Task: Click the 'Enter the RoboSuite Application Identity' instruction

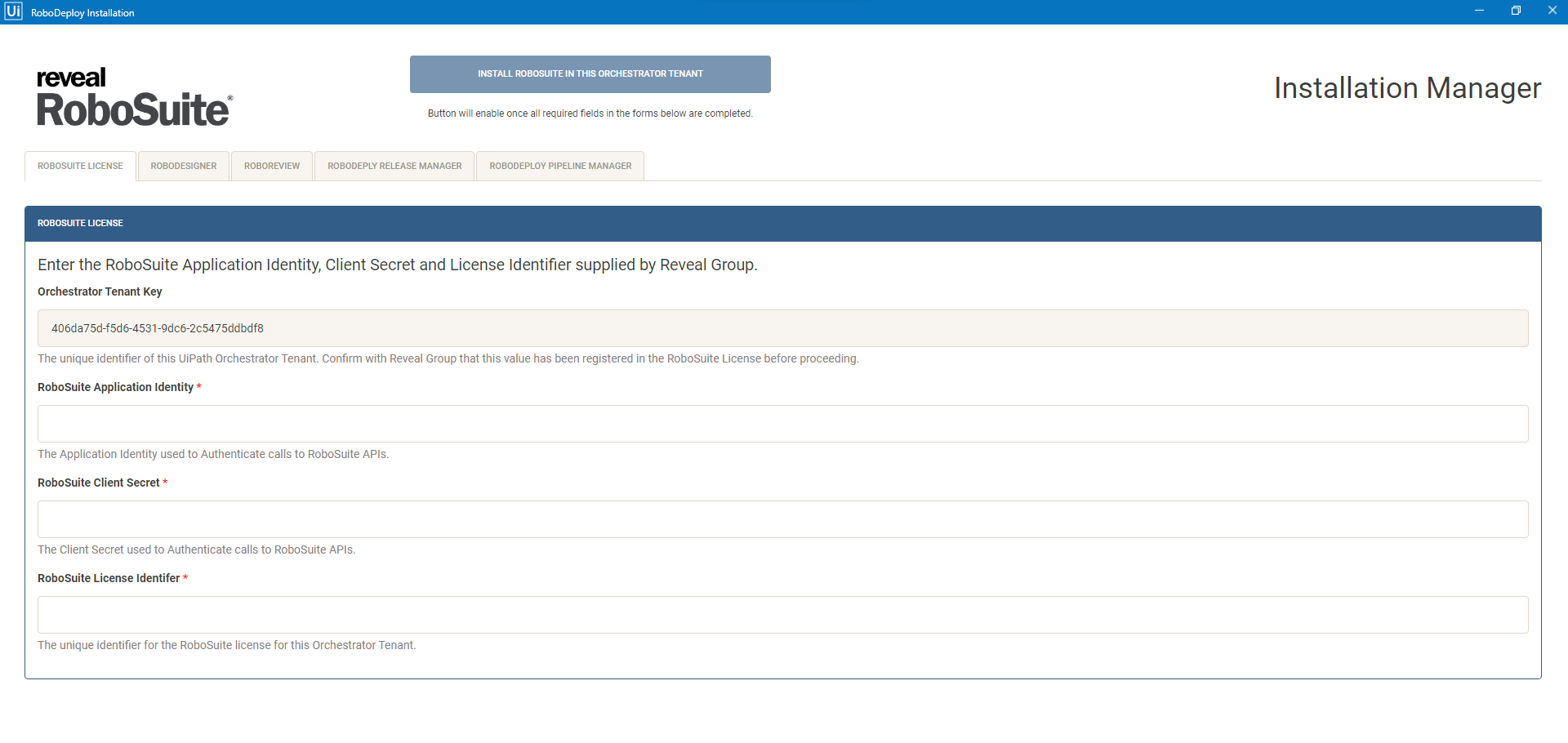Action: (398, 265)
